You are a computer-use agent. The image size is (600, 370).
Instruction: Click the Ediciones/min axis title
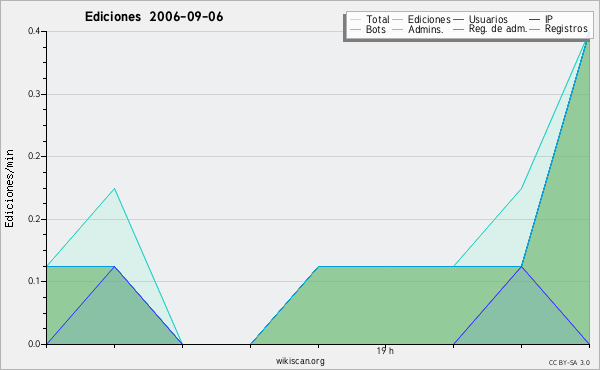coord(9,188)
